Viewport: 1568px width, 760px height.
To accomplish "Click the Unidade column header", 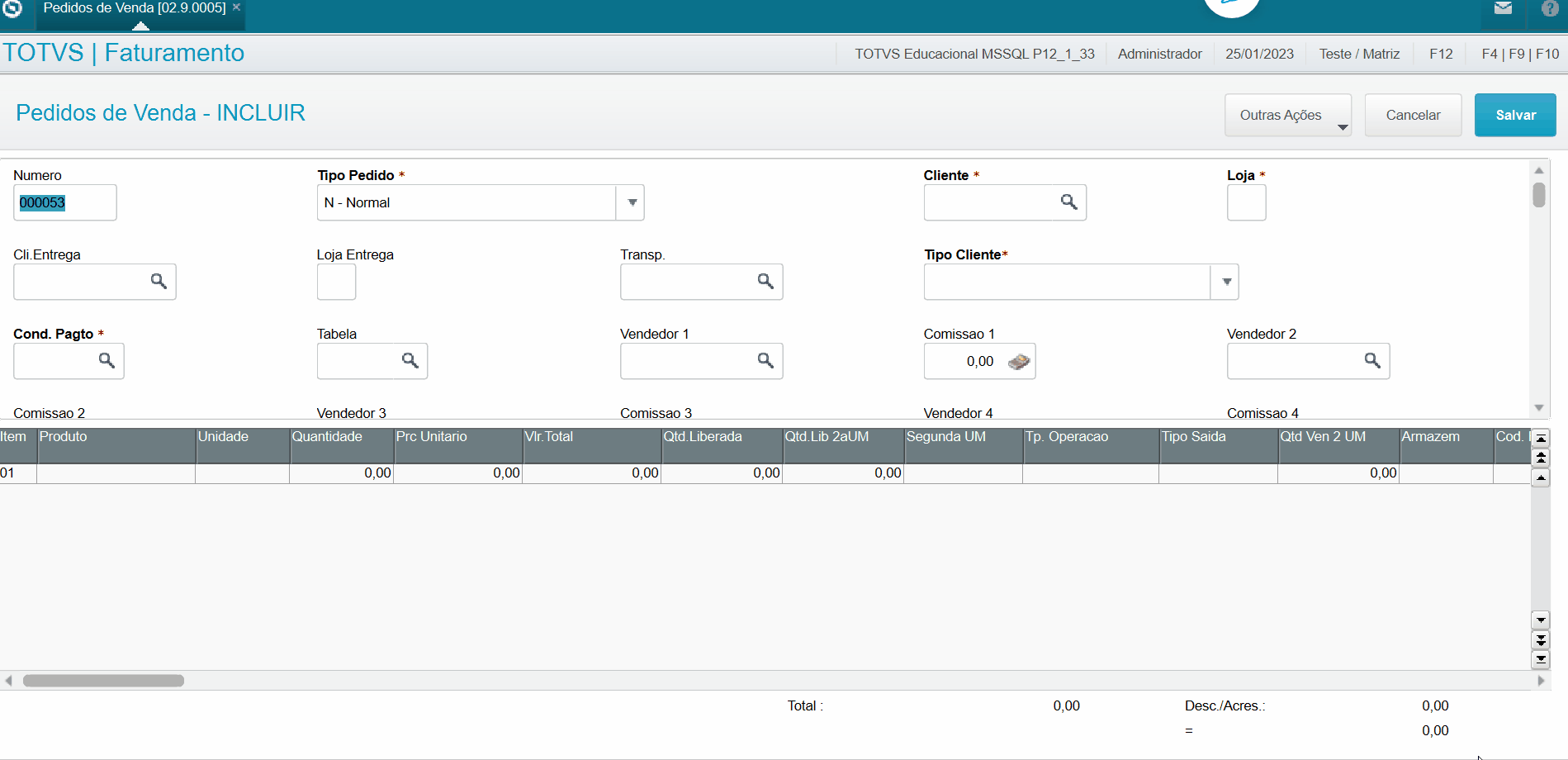I will (242, 444).
